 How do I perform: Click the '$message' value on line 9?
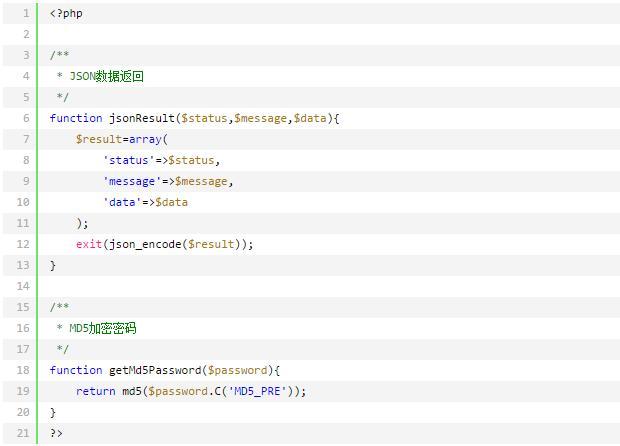point(201,181)
